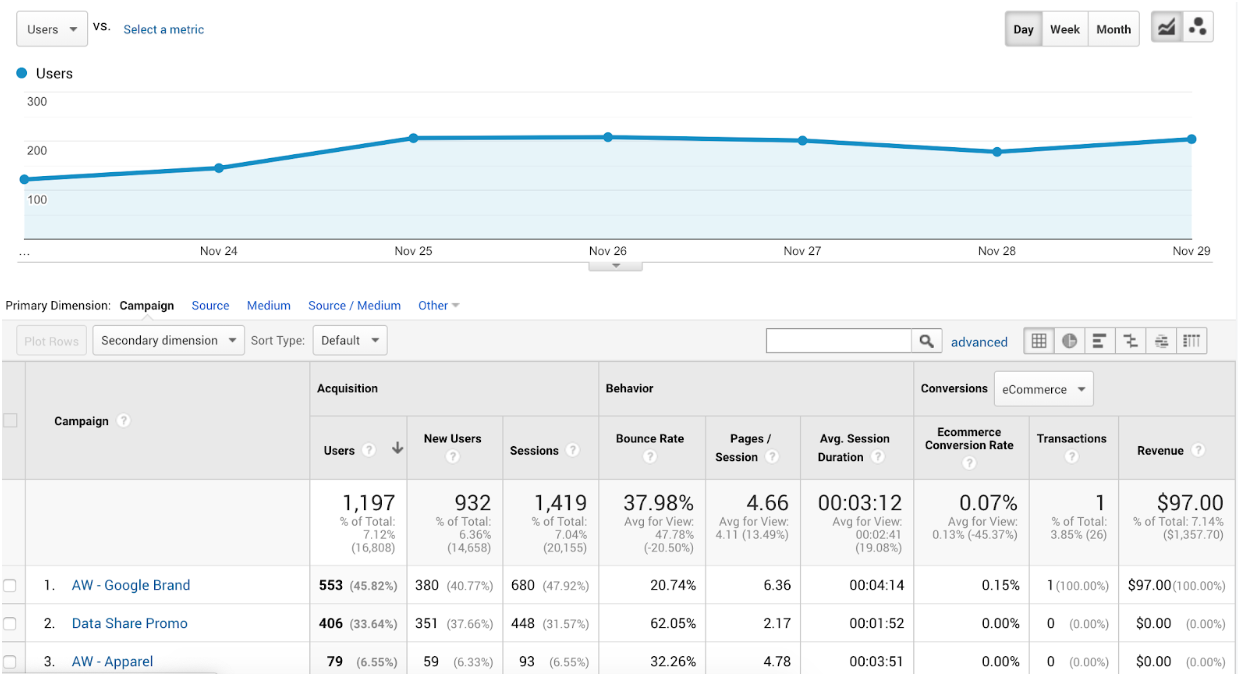Image resolution: width=1238 pixels, height=674 pixels.
Task: Select the Pivot table view icon
Action: pos(1191,341)
